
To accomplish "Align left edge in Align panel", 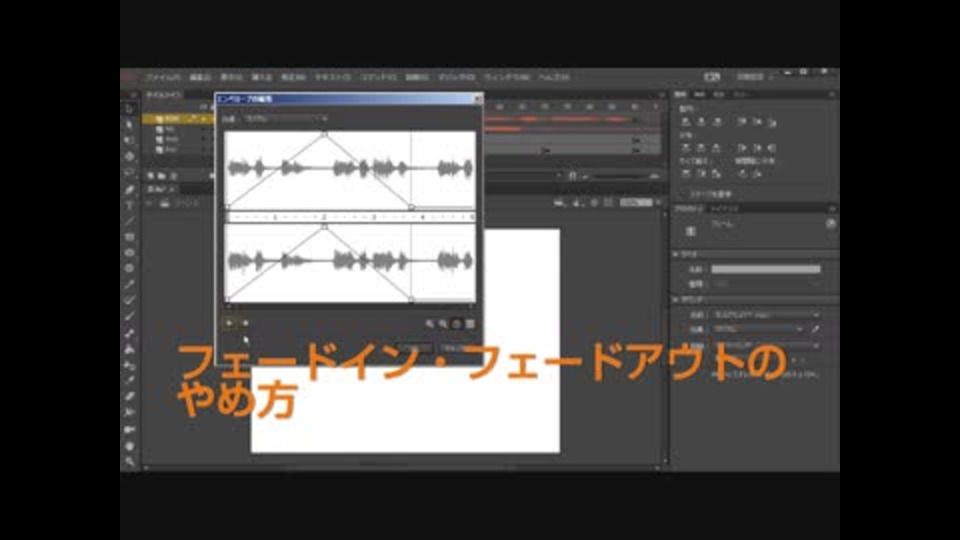I will point(686,122).
